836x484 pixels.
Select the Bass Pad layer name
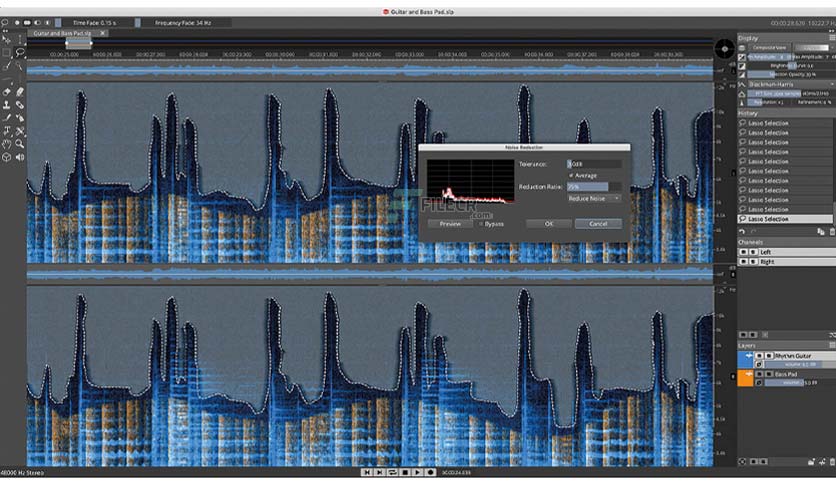[786, 374]
